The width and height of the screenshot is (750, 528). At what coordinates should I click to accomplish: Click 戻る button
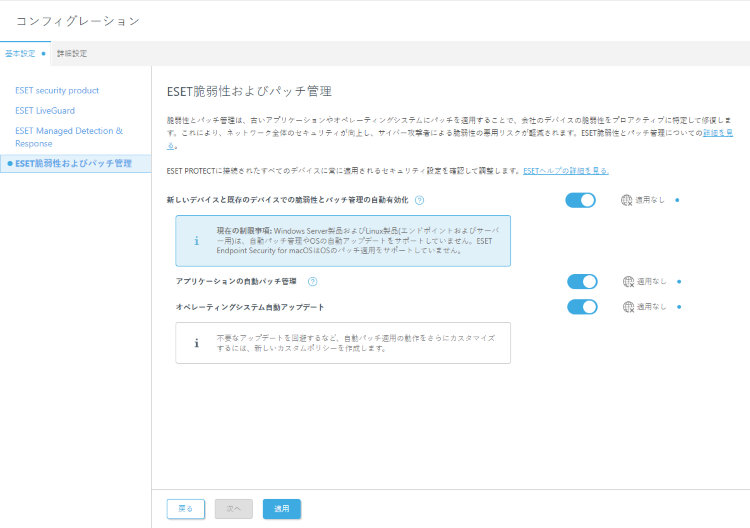(x=186, y=509)
